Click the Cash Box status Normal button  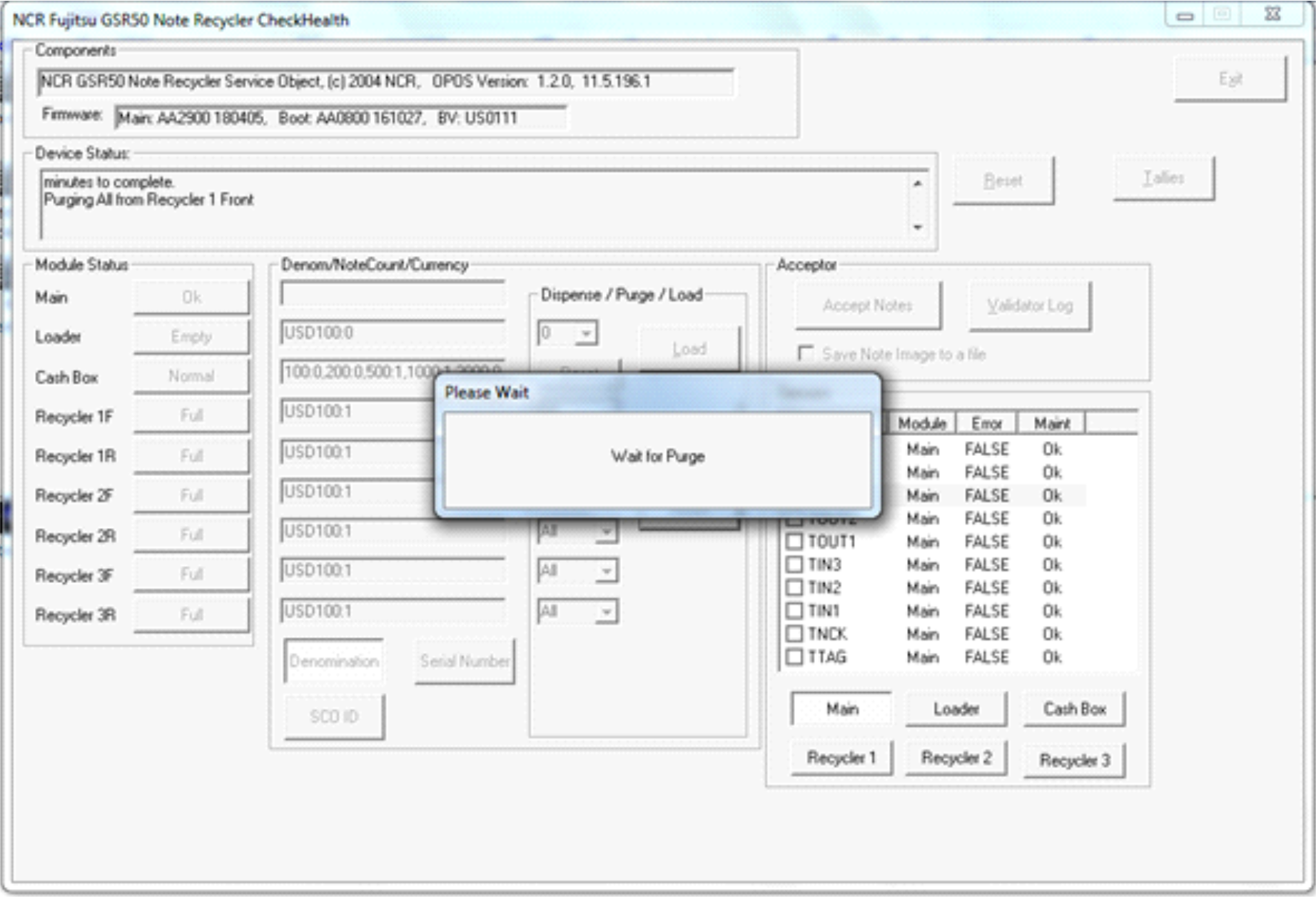point(191,376)
